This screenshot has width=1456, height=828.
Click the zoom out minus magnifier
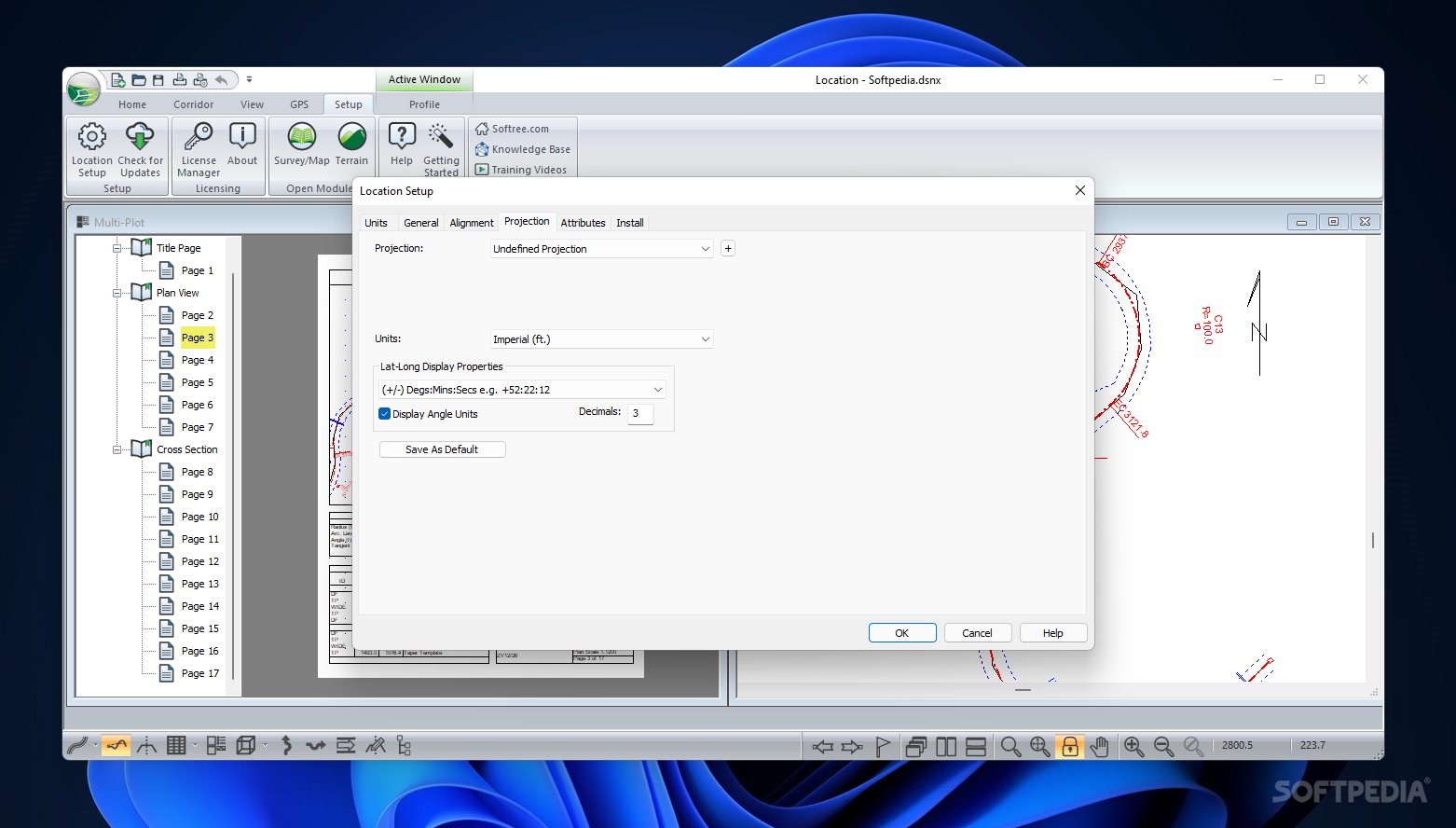point(1163,746)
